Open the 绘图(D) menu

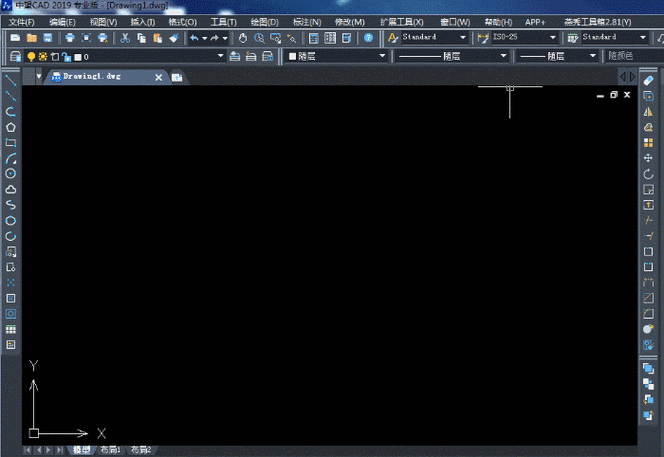point(264,22)
